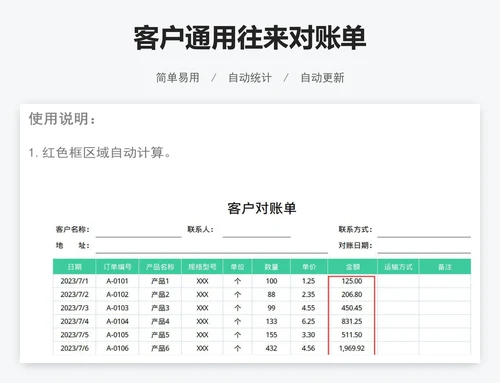Select the XXX spec cell in A-0104 row

point(202,321)
